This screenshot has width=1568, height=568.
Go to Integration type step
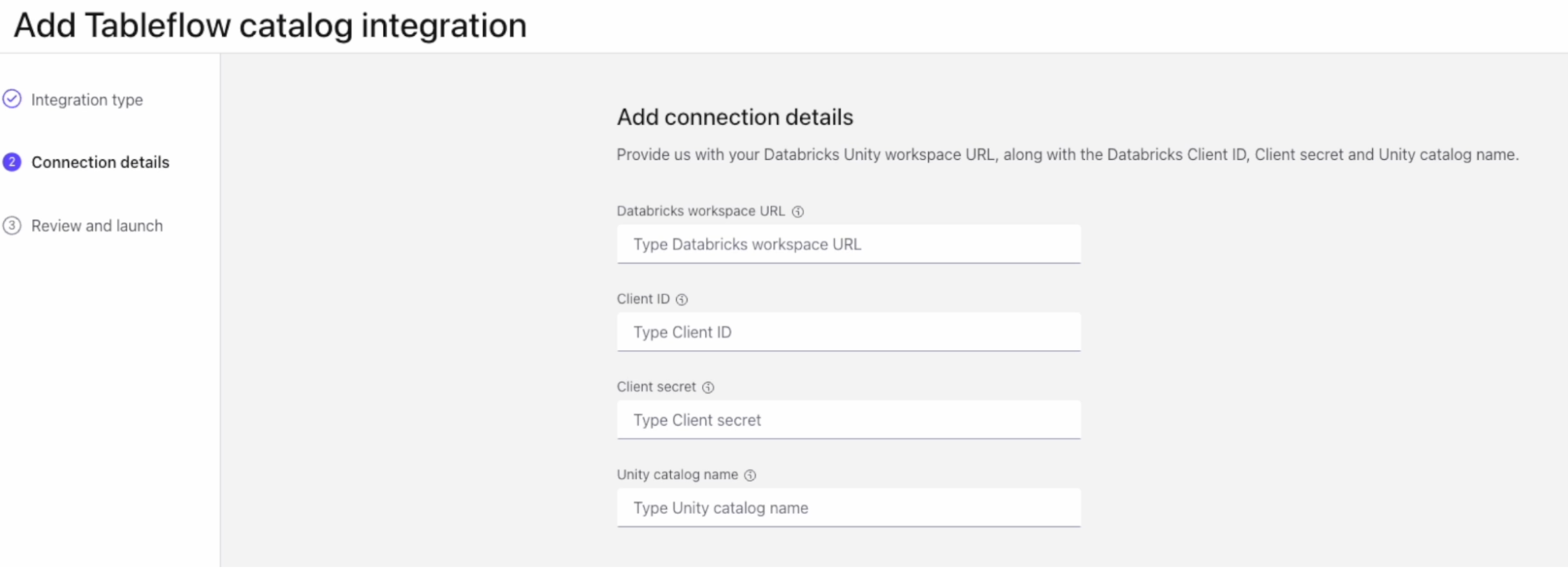tap(87, 100)
